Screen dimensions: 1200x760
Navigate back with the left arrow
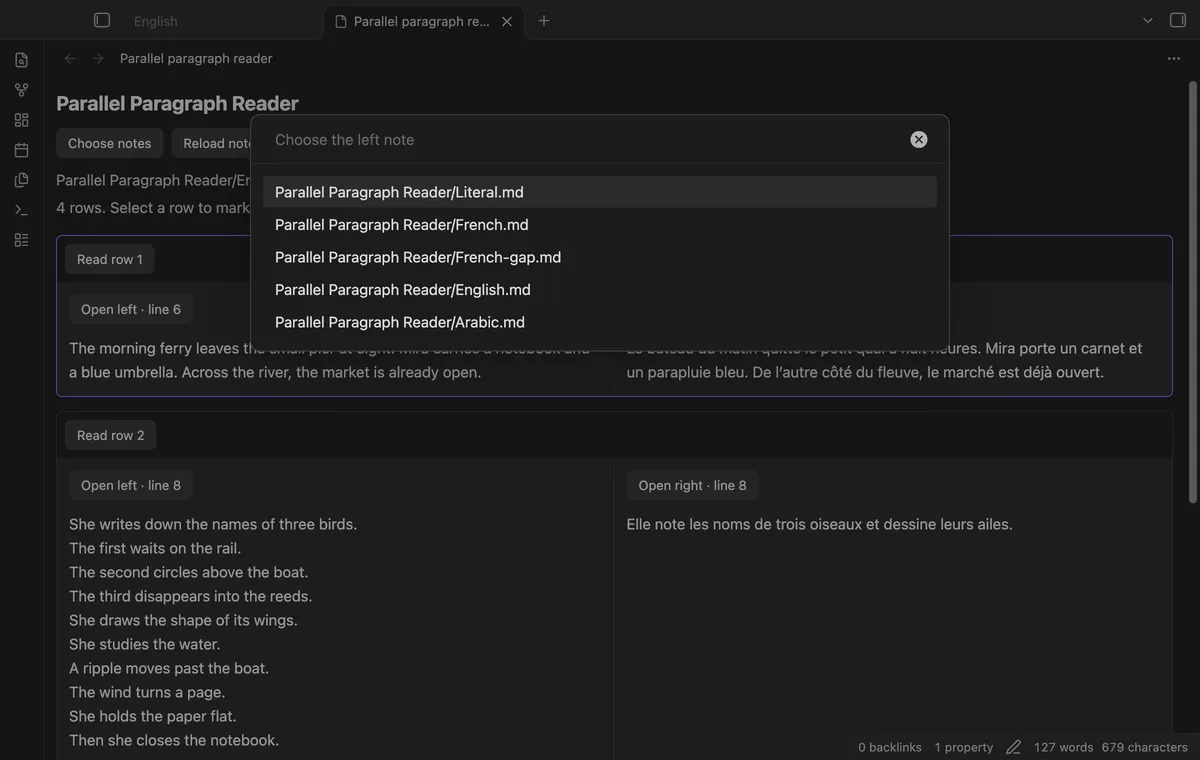tap(70, 58)
